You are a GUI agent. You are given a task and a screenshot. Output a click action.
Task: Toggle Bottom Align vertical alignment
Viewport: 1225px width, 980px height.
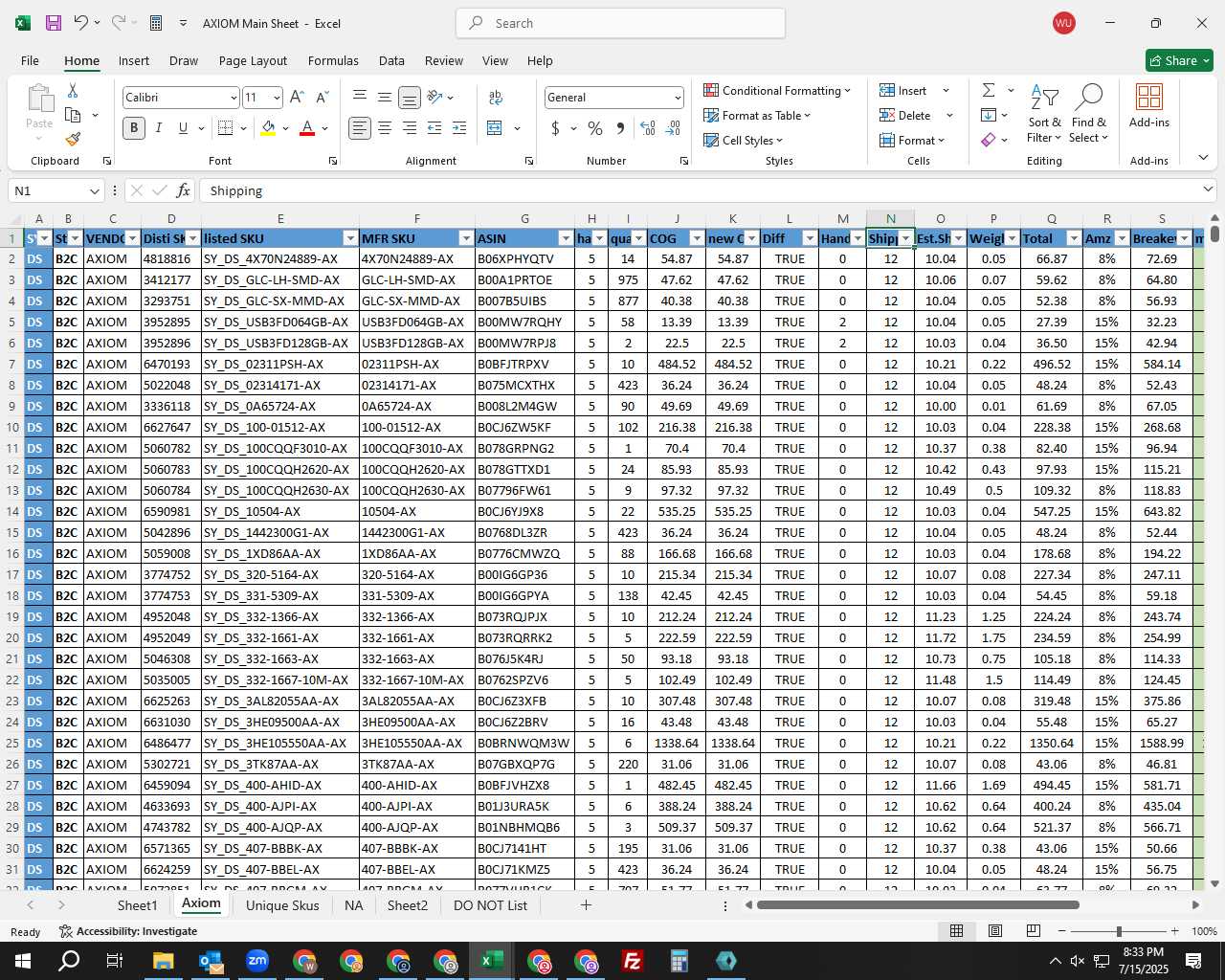pyautogui.click(x=410, y=98)
